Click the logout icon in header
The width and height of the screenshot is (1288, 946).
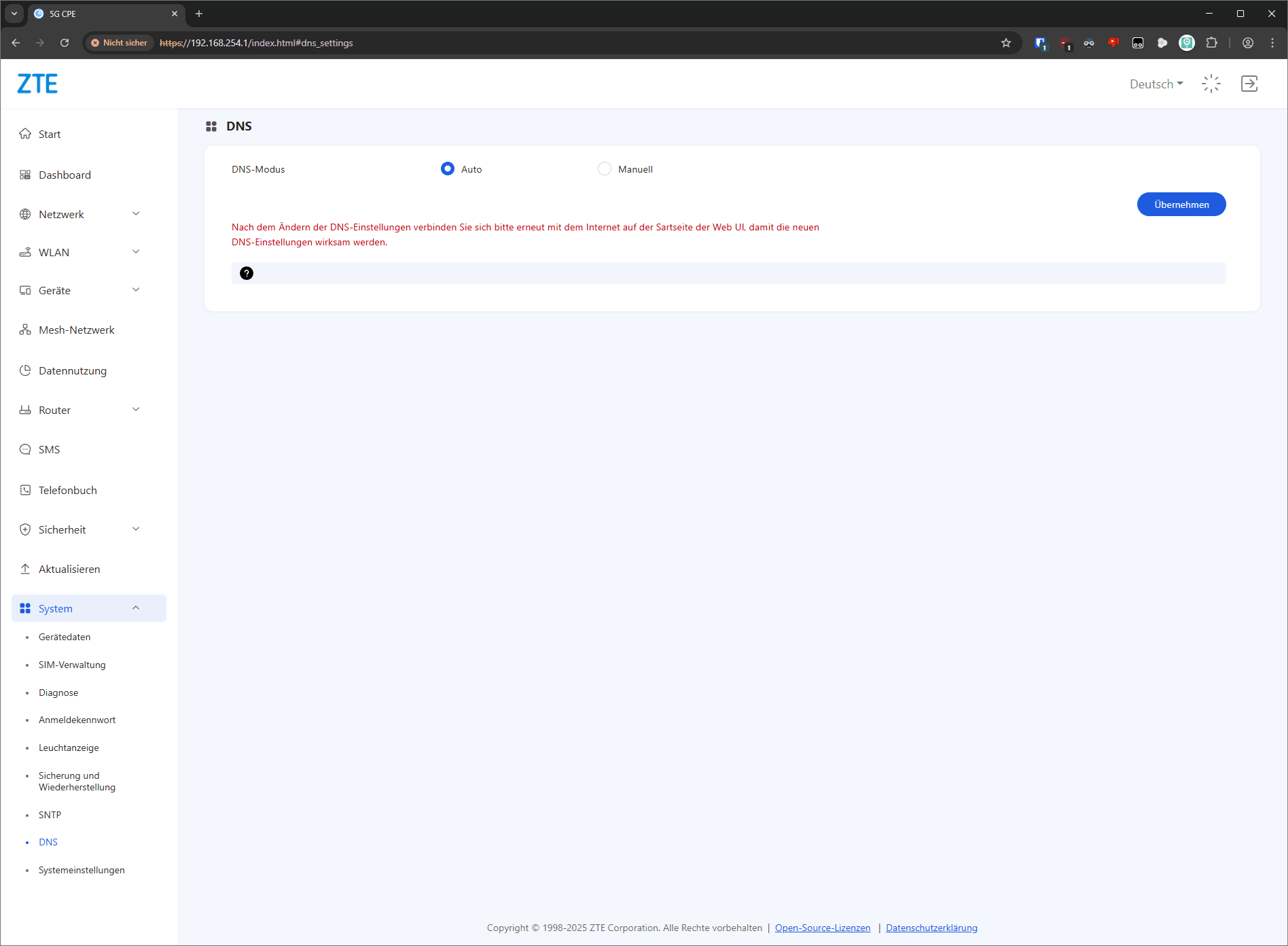pos(1249,84)
